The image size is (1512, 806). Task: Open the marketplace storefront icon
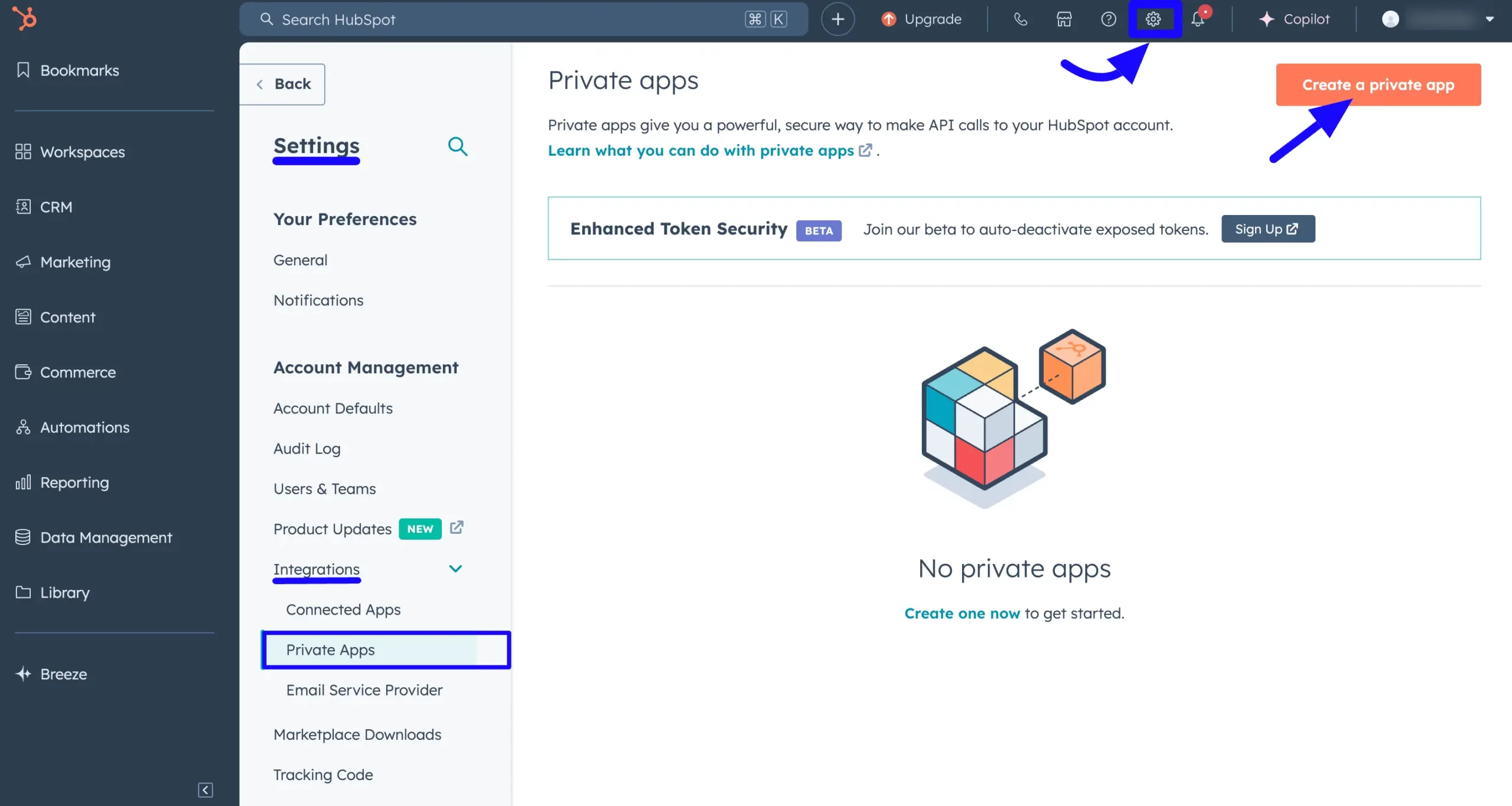coord(1064,19)
